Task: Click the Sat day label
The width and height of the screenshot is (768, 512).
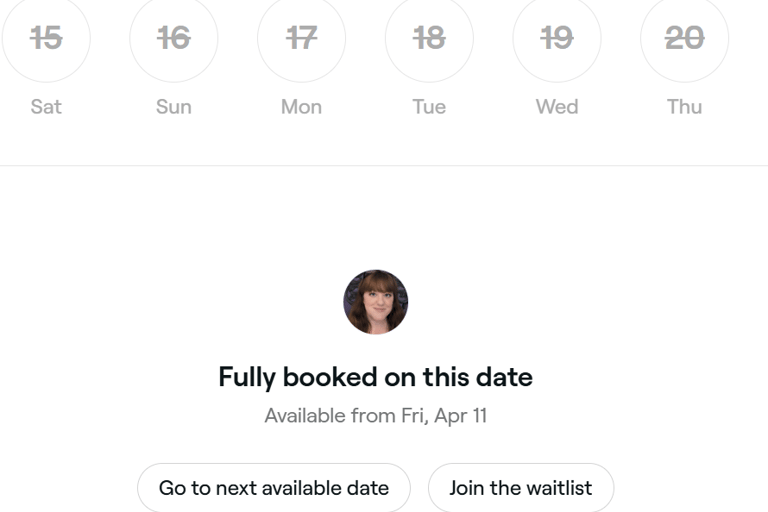Action: (46, 107)
